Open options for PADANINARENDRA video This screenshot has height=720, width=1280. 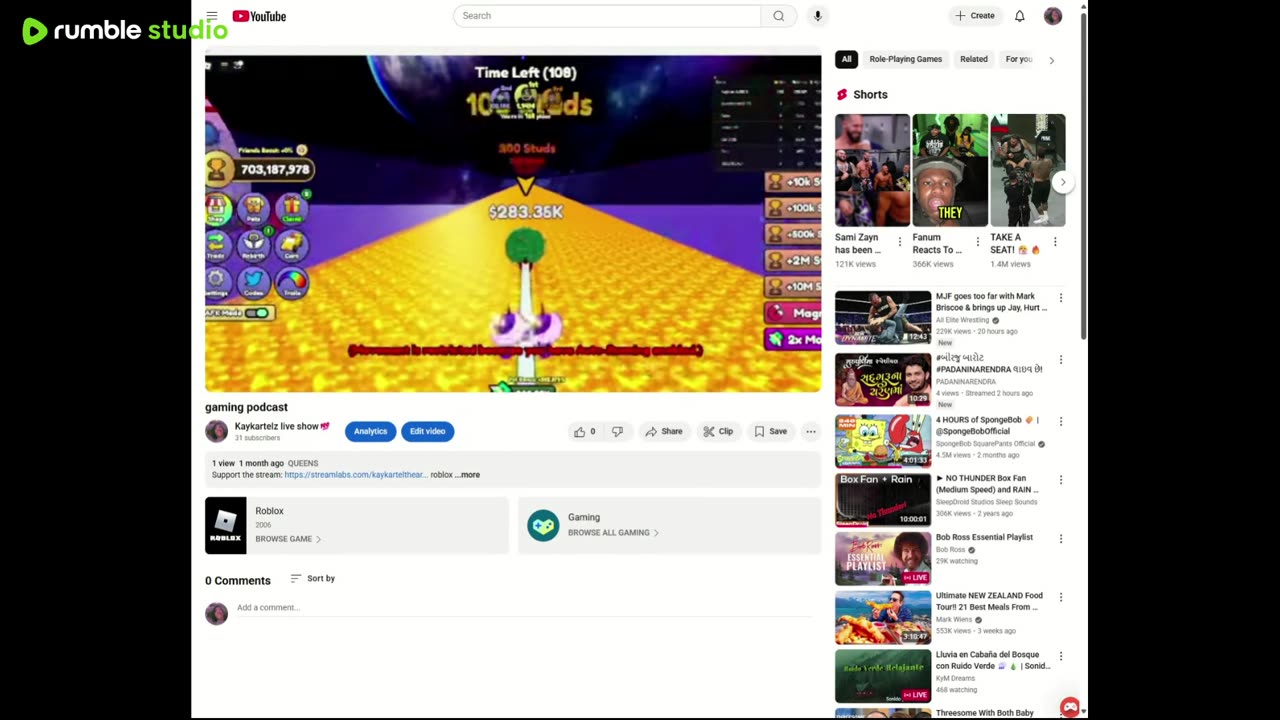coord(1061,360)
